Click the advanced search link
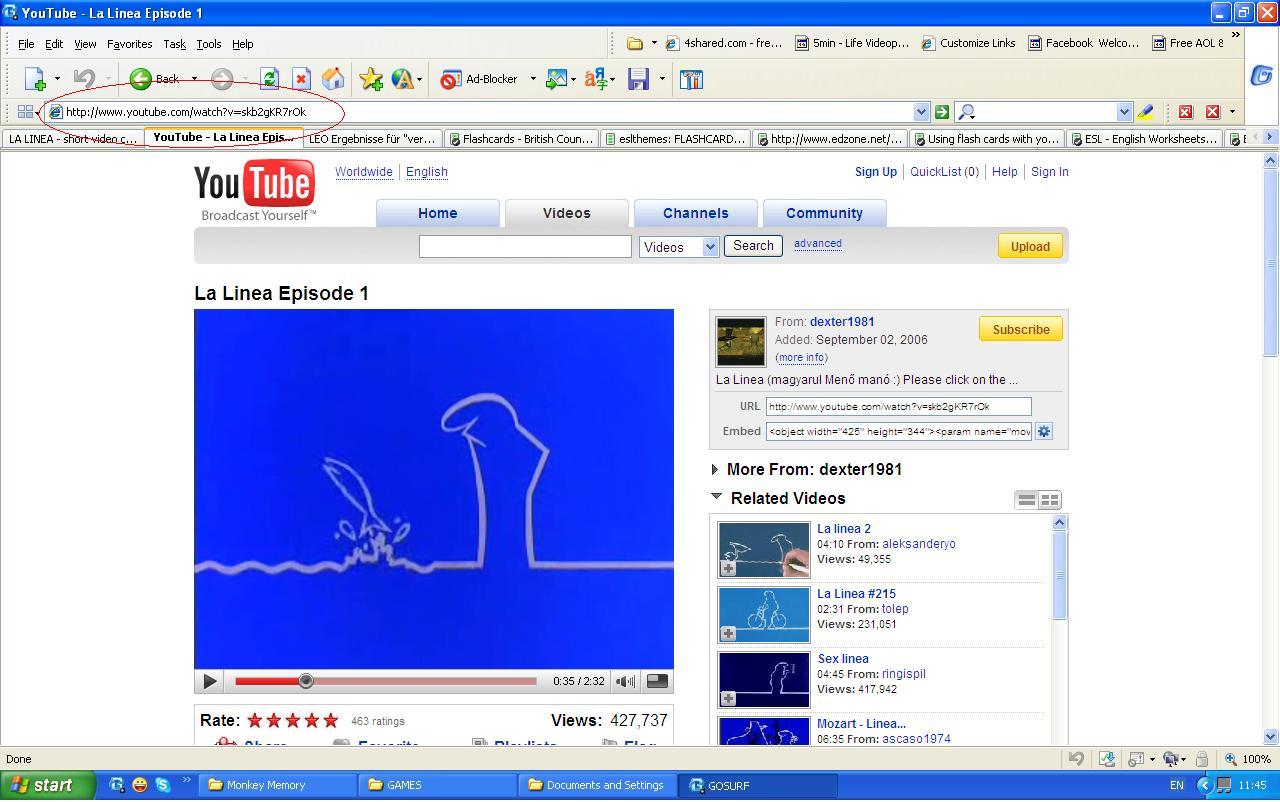 (818, 243)
